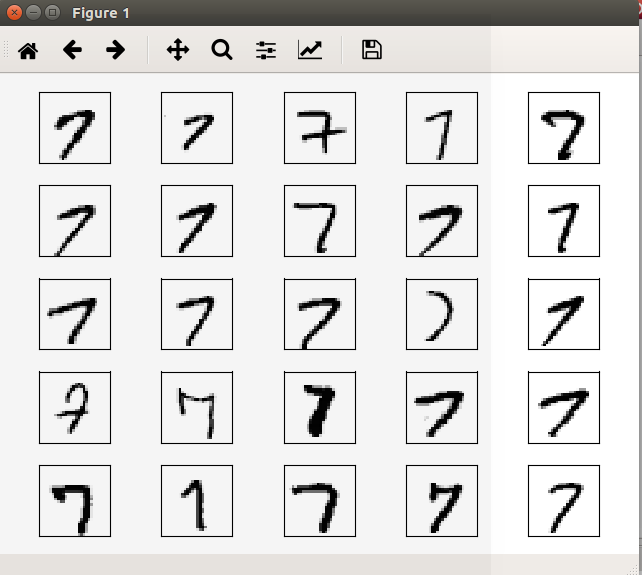Minimize the Figure 1 window
This screenshot has height=575, width=642.
pos(34,13)
